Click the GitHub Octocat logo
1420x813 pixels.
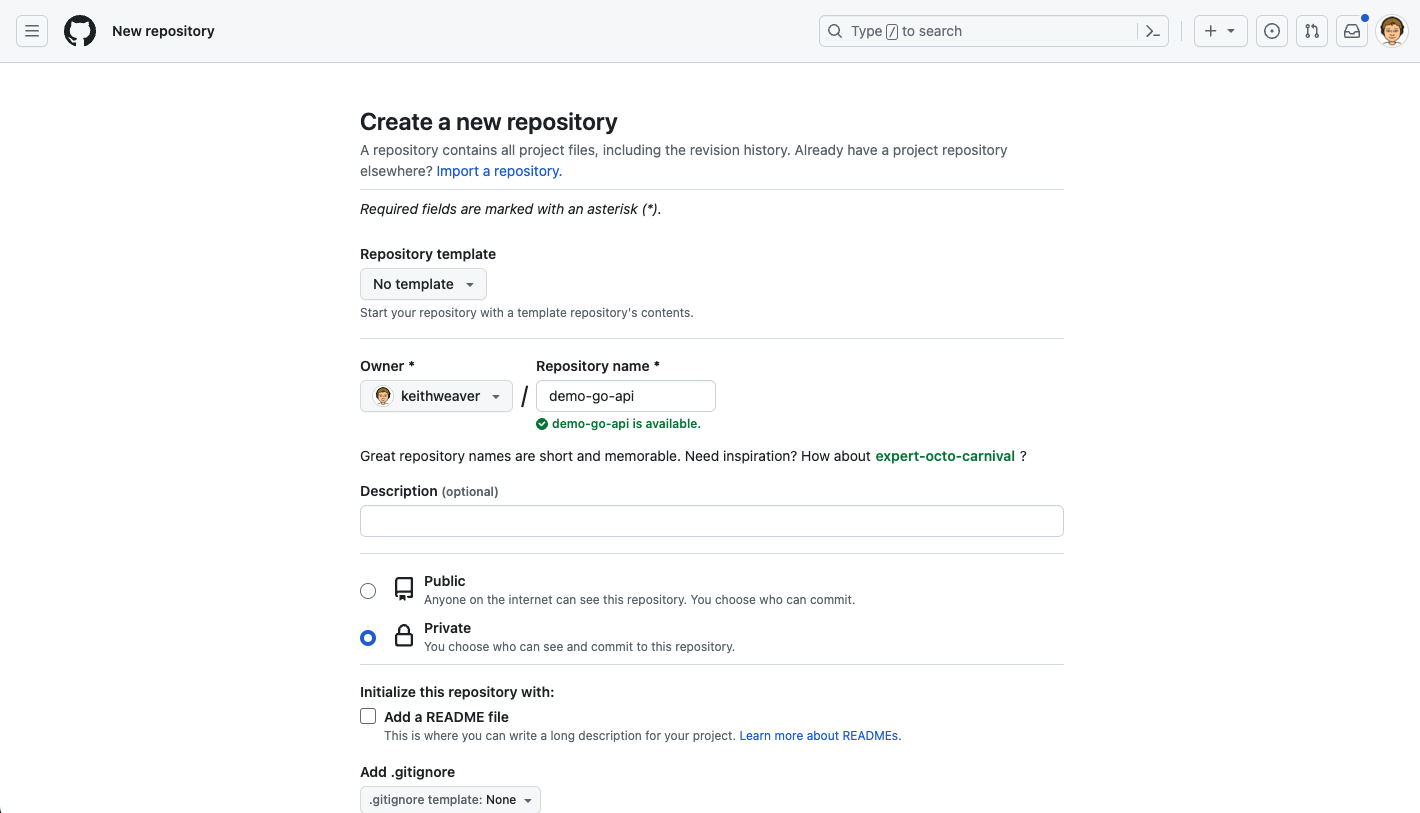coord(80,31)
